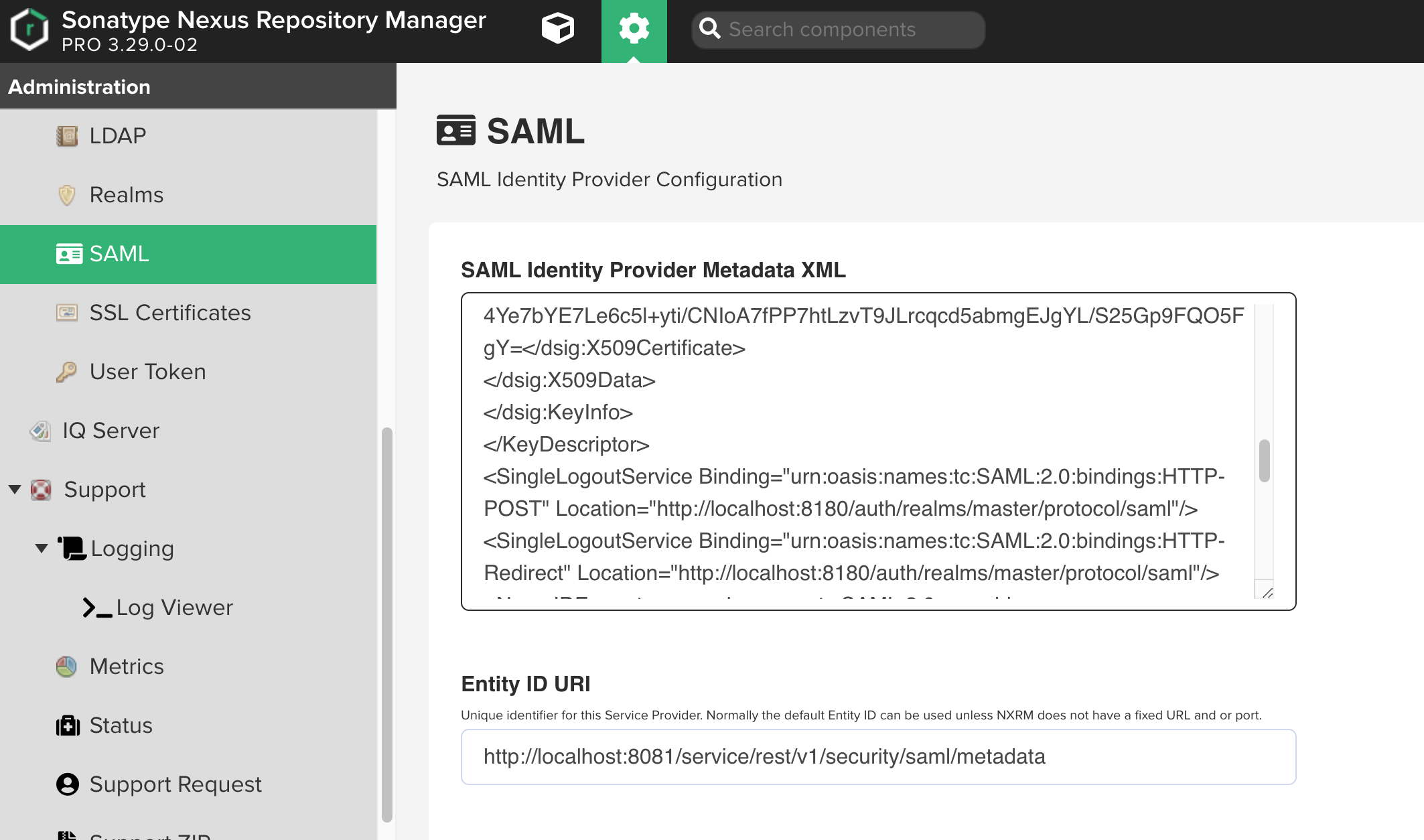This screenshot has height=840, width=1424.
Task: Collapse the Support tree section
Action: tap(15, 489)
